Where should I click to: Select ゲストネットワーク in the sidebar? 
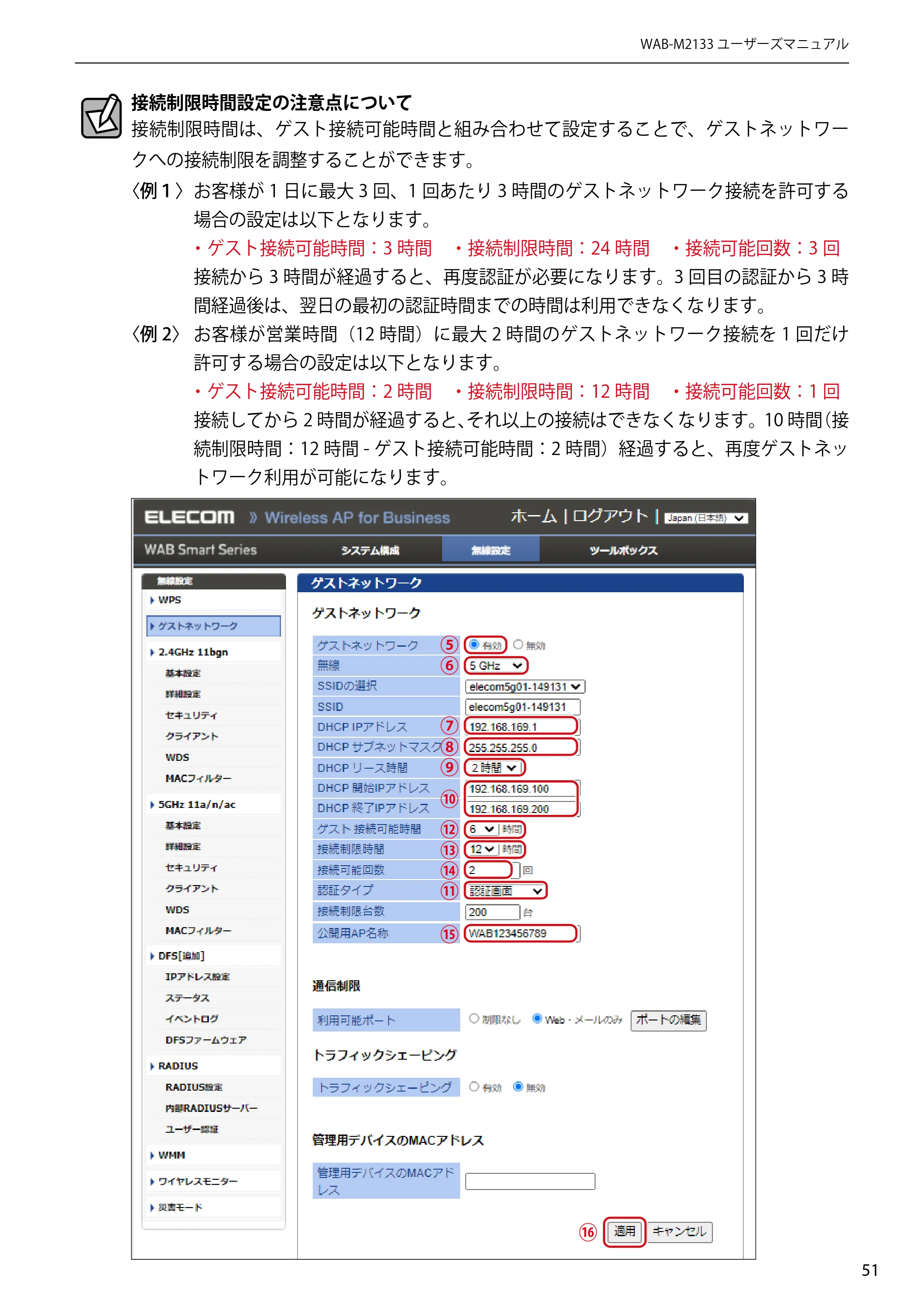click(x=213, y=626)
